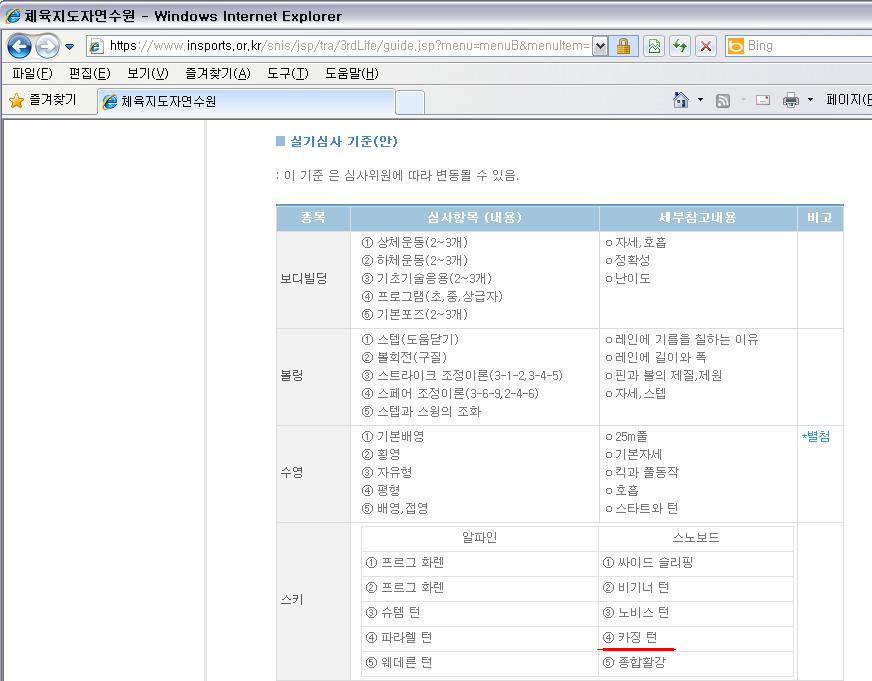The image size is (872, 681).
Task: Open the 도구(T) menu
Action: pyautogui.click(x=287, y=73)
